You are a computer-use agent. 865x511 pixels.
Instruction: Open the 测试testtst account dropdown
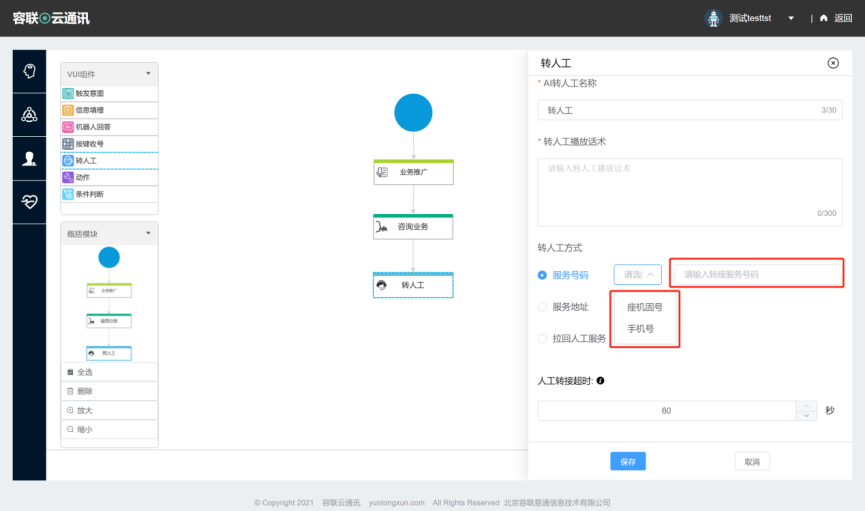791,18
